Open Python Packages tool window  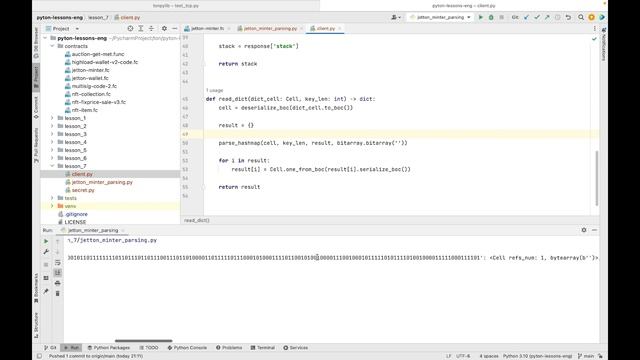tap(109, 348)
